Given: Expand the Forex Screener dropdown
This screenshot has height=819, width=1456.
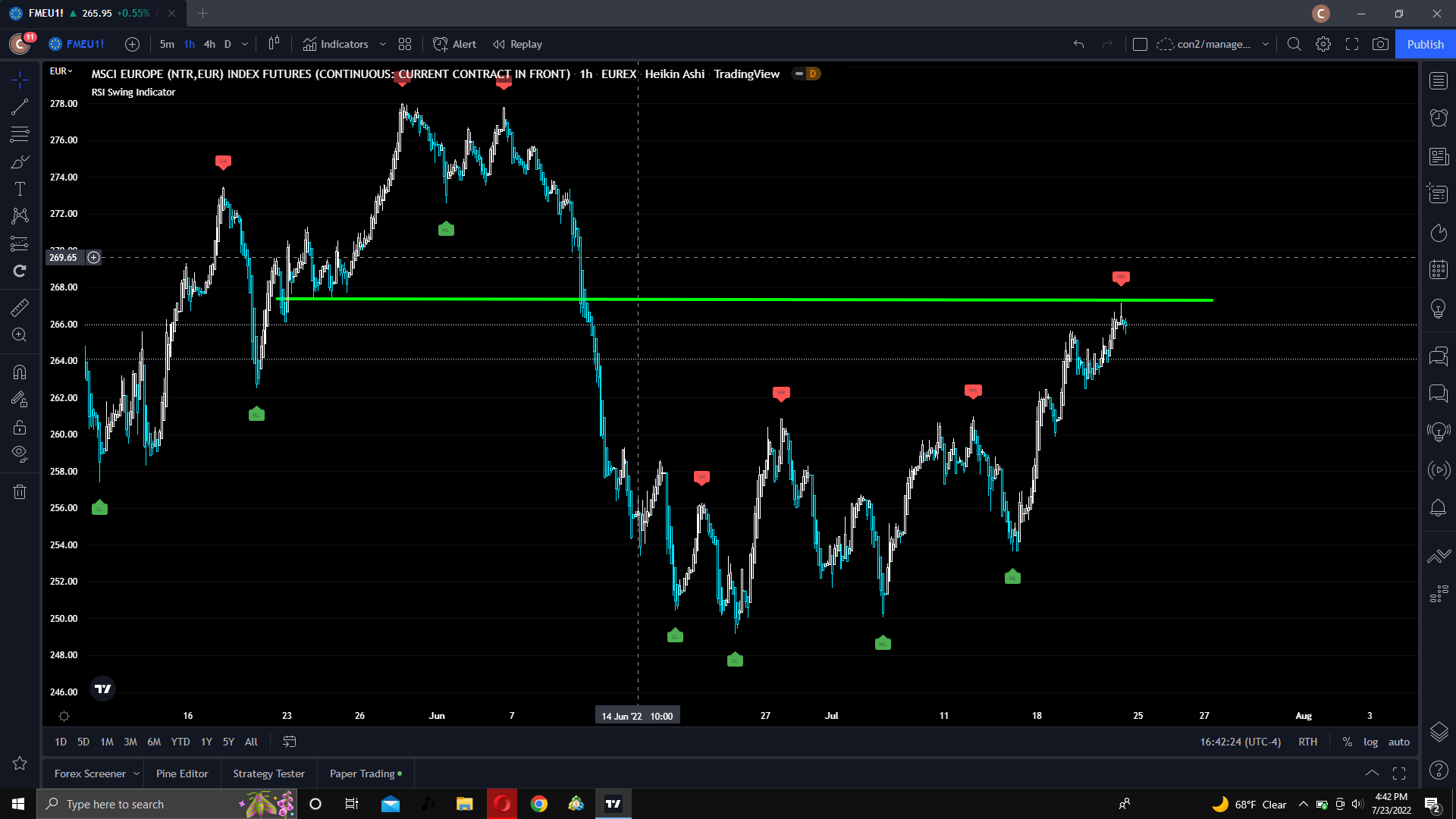Looking at the screenshot, I should click(x=136, y=773).
